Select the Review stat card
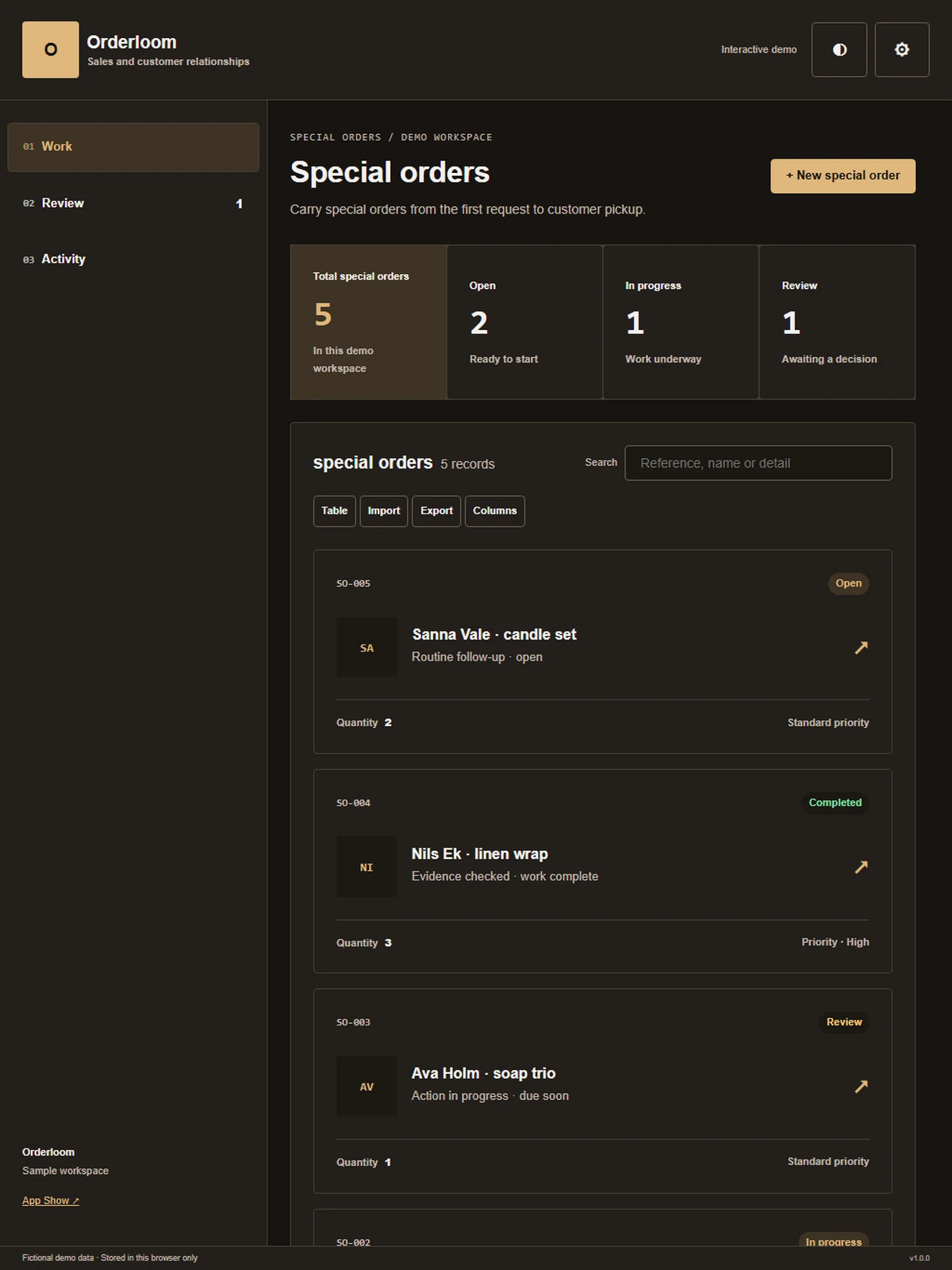Image resolution: width=952 pixels, height=1270 pixels. (837, 321)
